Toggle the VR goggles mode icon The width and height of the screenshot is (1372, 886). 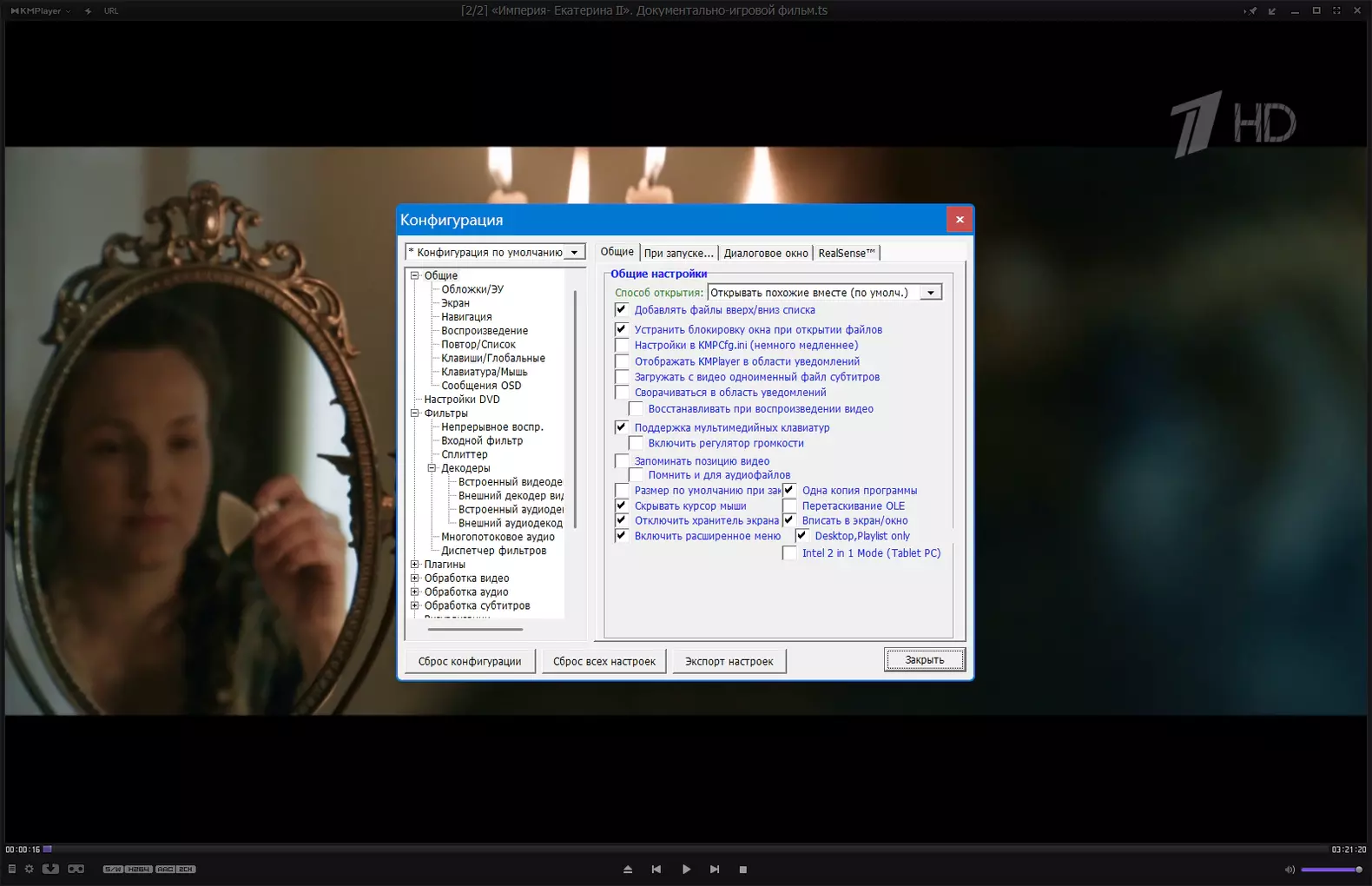click(76, 869)
